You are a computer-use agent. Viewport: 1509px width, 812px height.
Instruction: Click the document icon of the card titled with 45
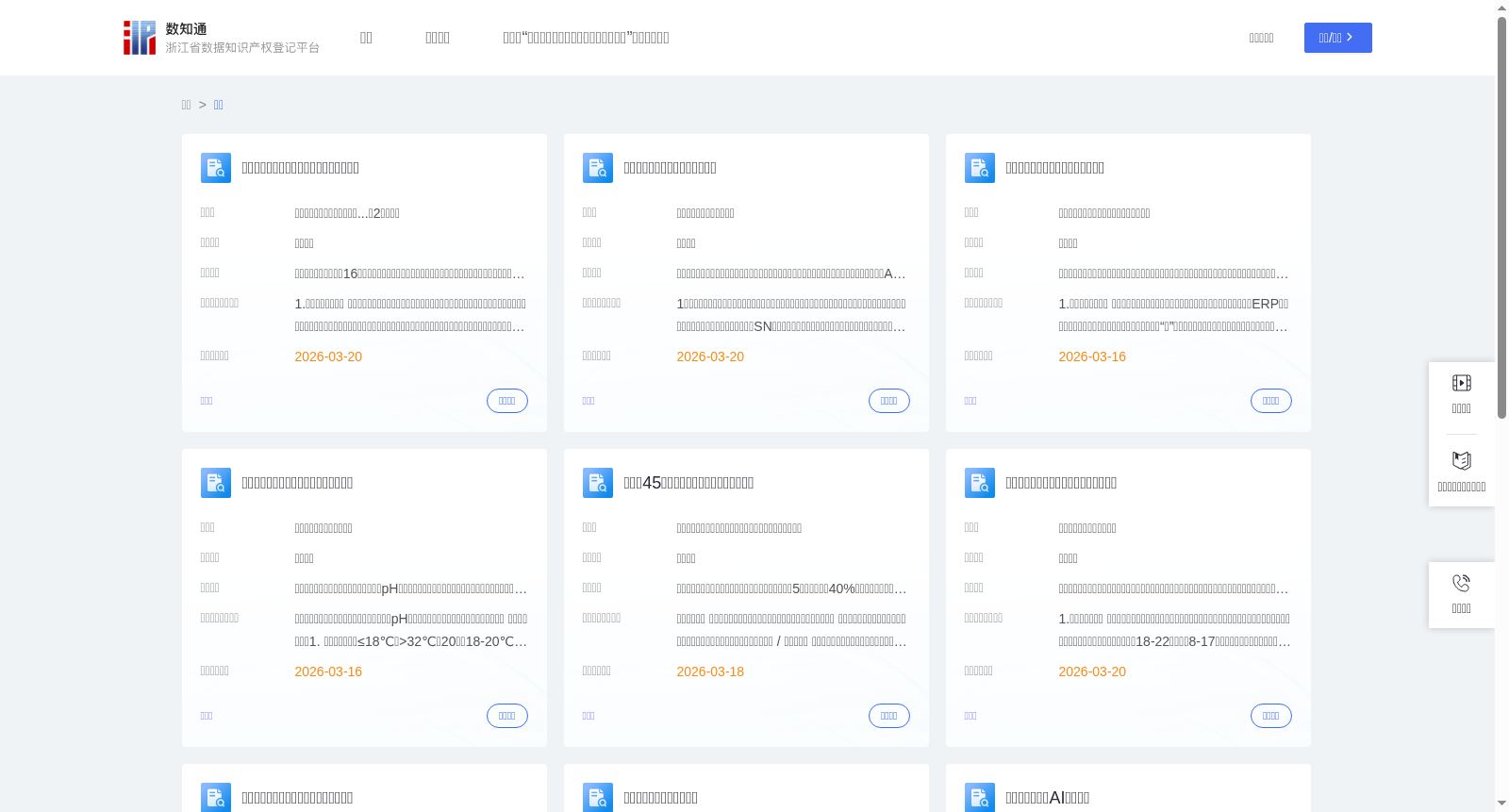598,483
